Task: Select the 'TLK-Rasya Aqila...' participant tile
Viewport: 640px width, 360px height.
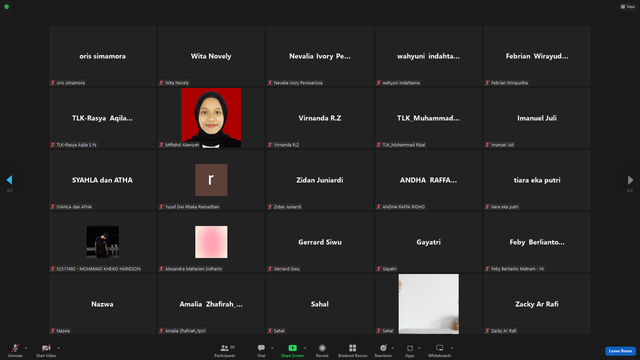Action: (102, 118)
